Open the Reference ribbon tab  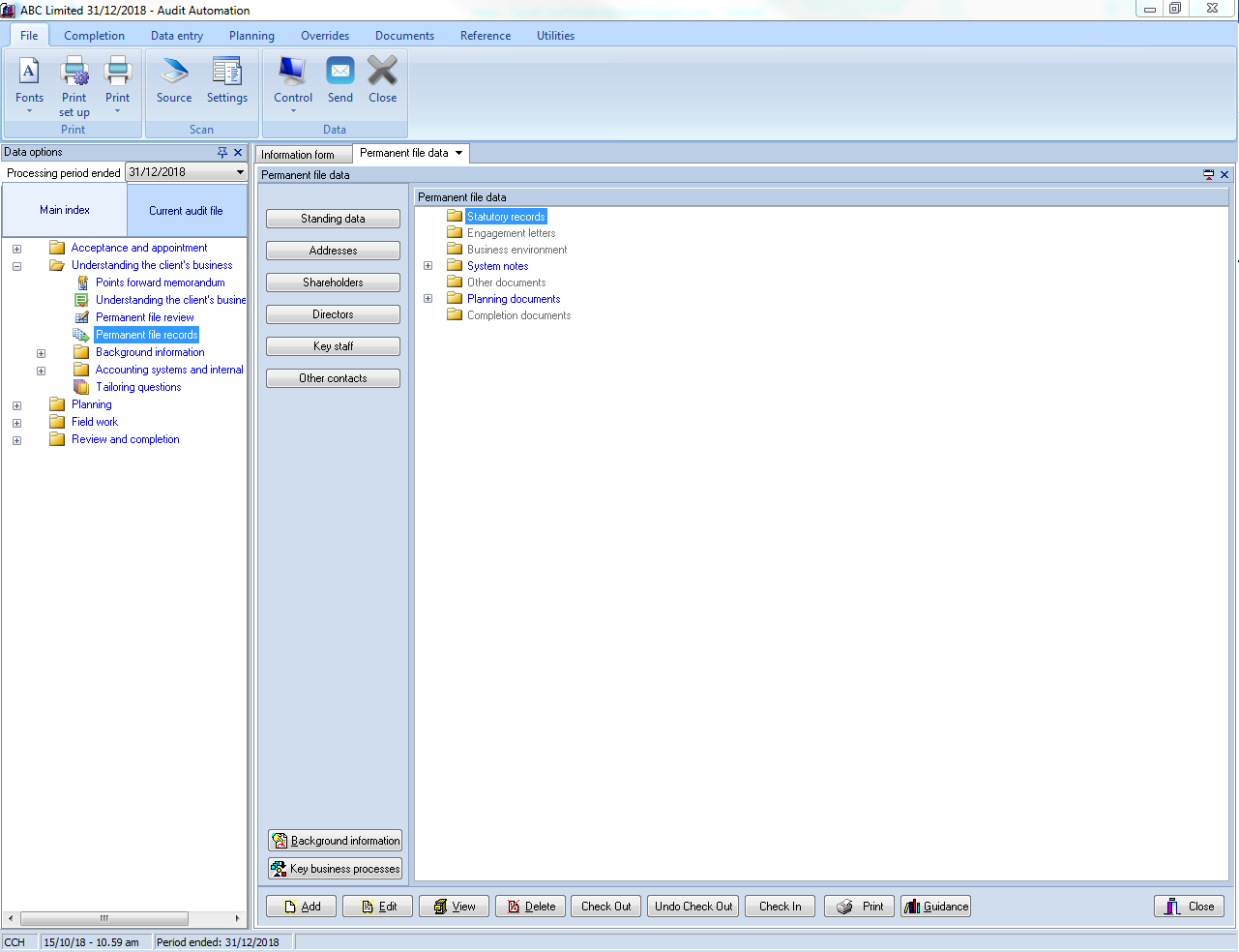coord(486,36)
